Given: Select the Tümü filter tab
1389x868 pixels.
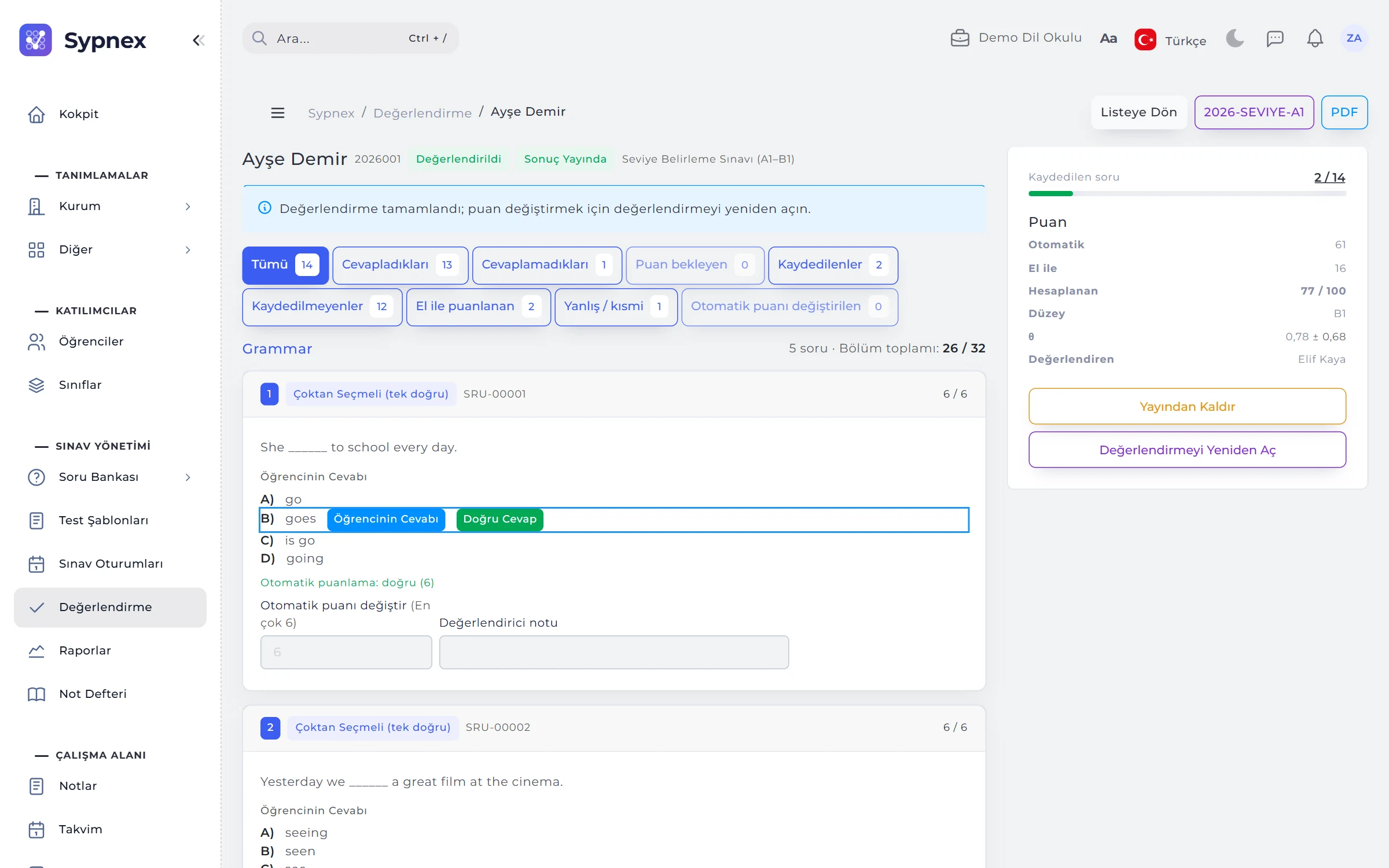Looking at the screenshot, I should pyautogui.click(x=285, y=265).
